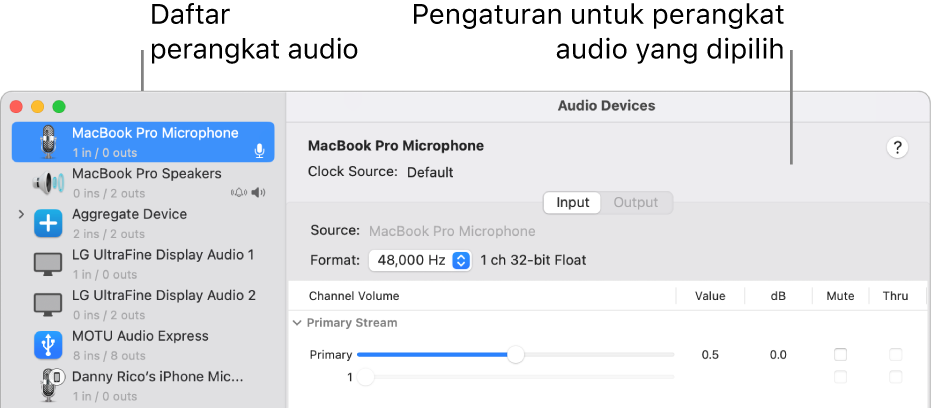Screen dimensions: 931x410
Task: Click the LG UltraFine Display Audio 1 monitor icon
Action: (48, 264)
